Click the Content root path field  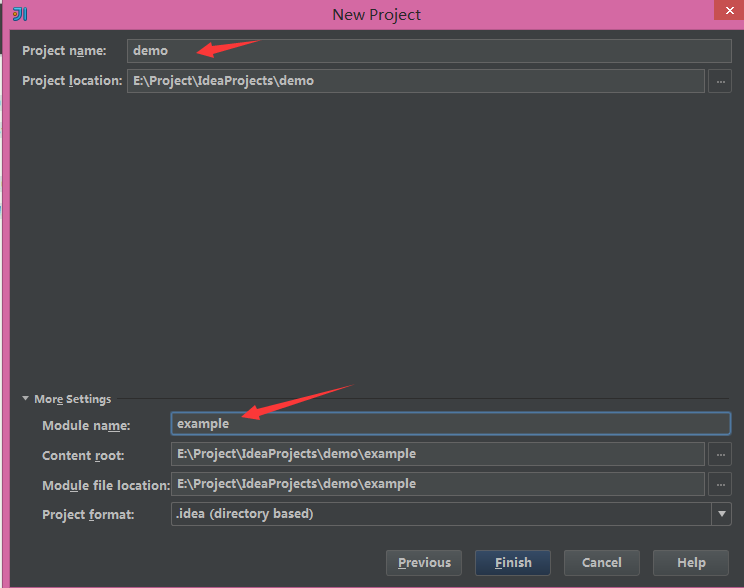tap(437, 454)
